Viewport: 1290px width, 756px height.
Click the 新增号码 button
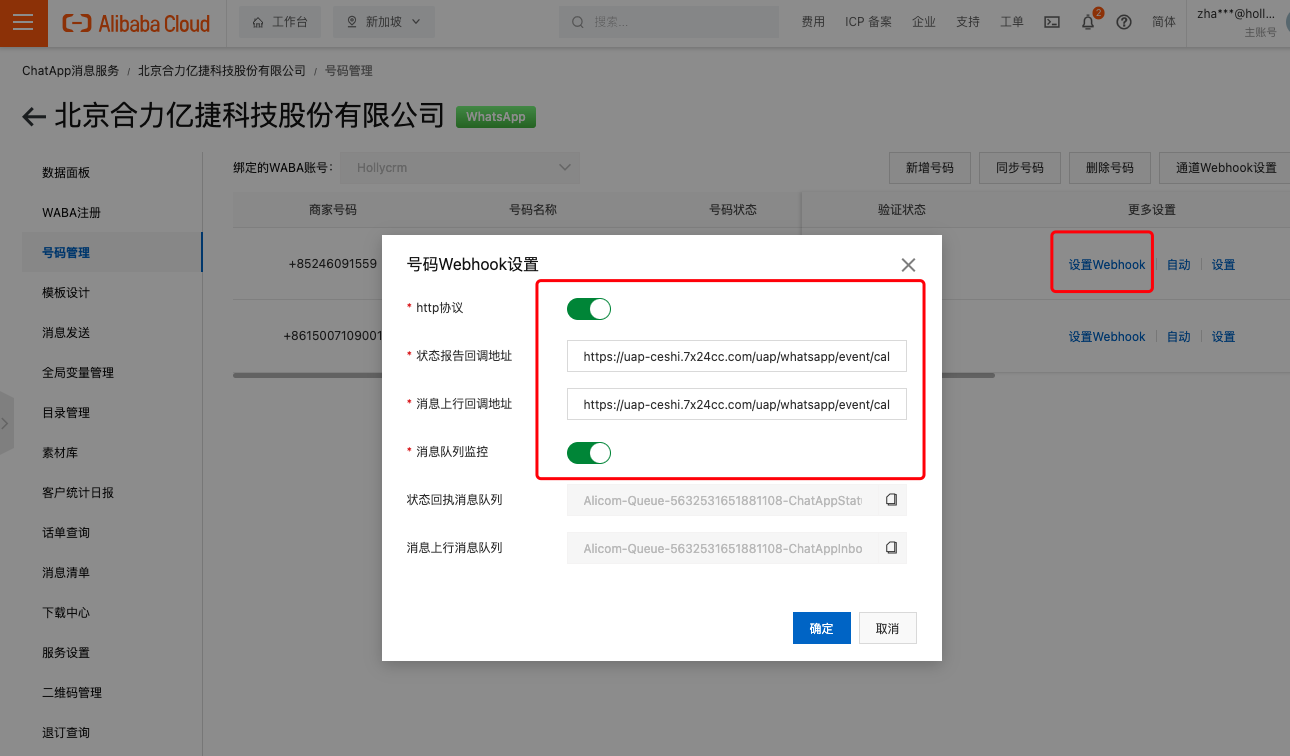click(929, 168)
